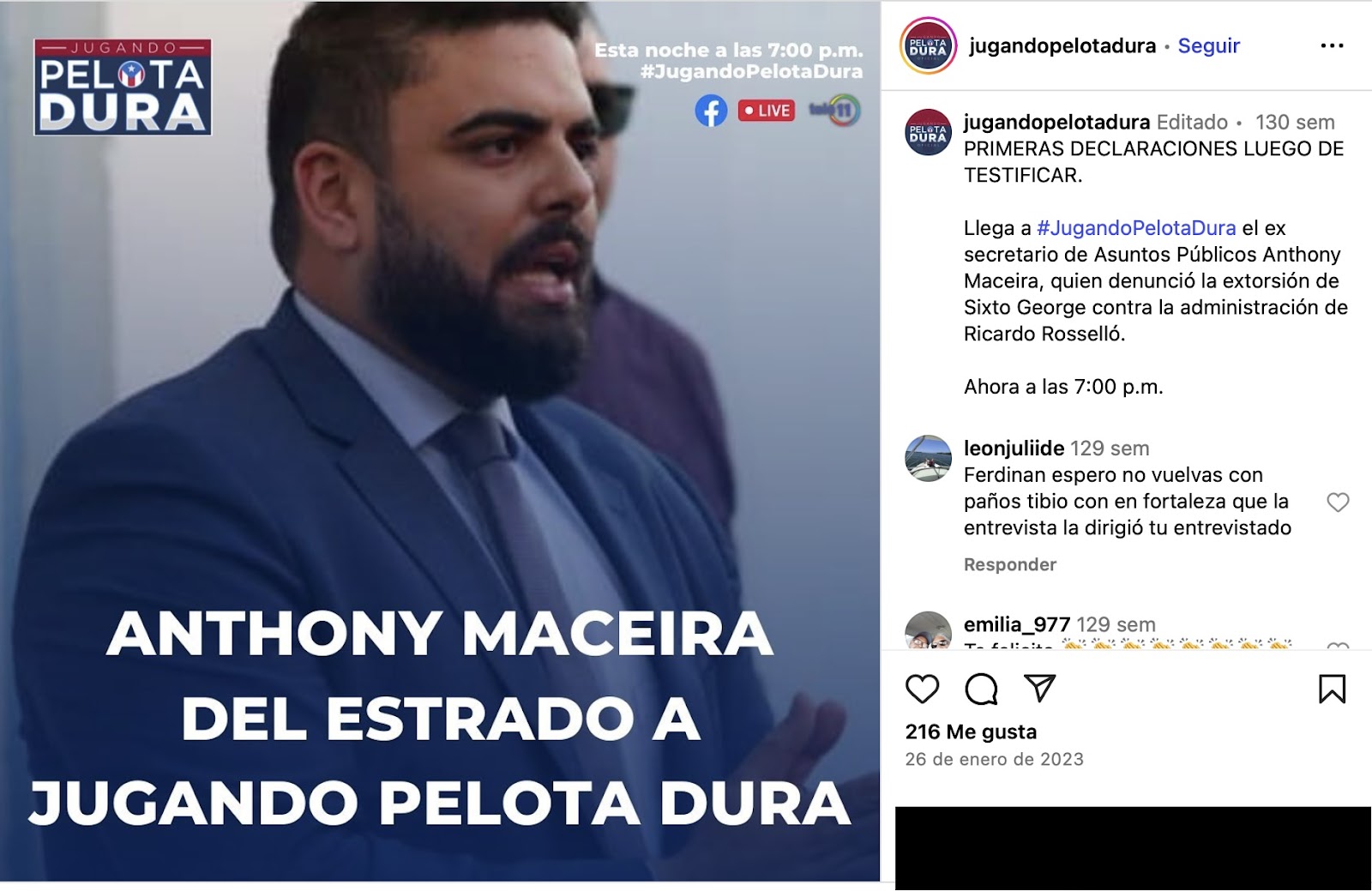This screenshot has width=1372, height=891.
Task: Click the caption author's avatar icon
Action: tap(928, 132)
